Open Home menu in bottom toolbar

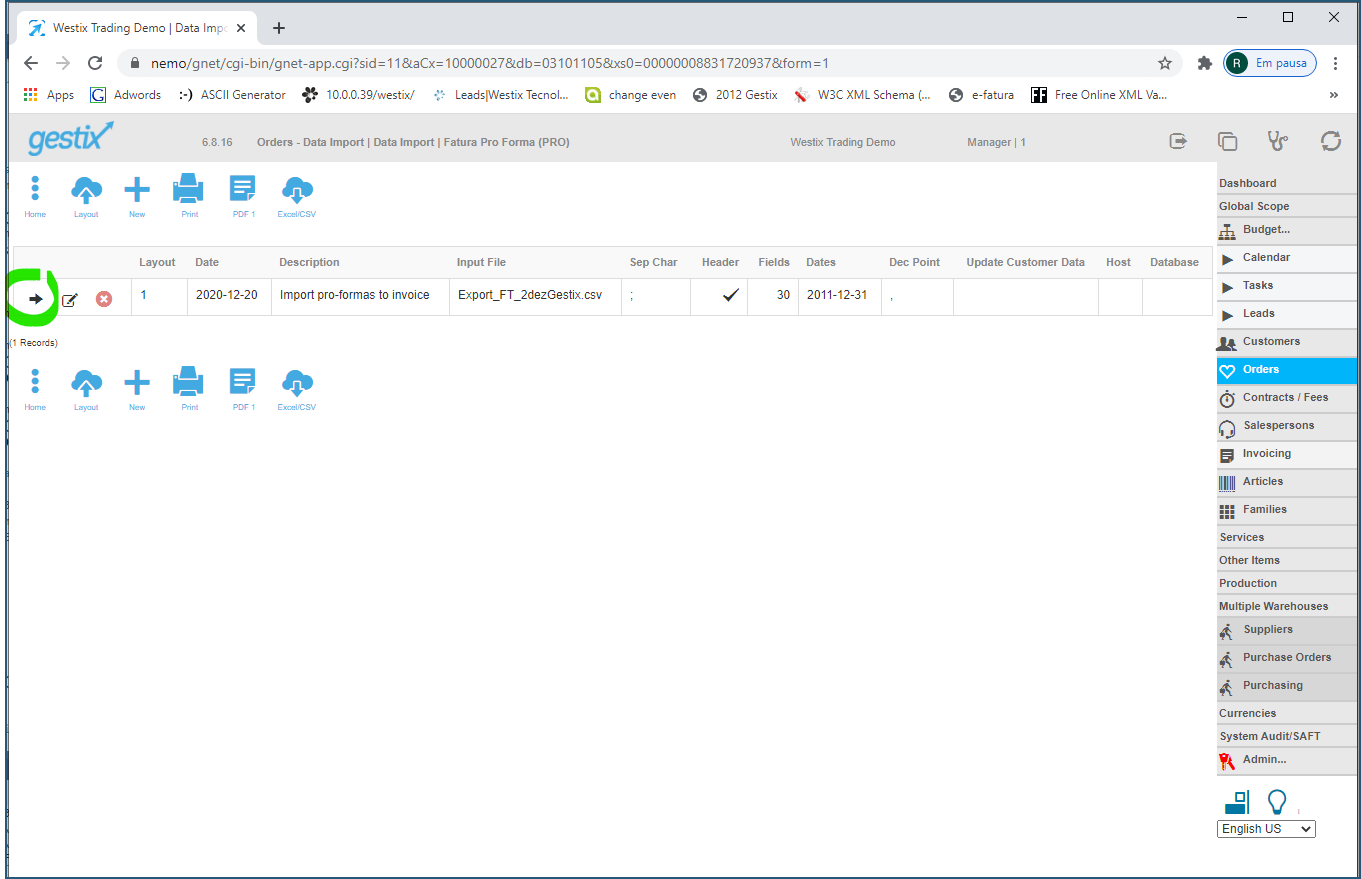click(x=35, y=390)
